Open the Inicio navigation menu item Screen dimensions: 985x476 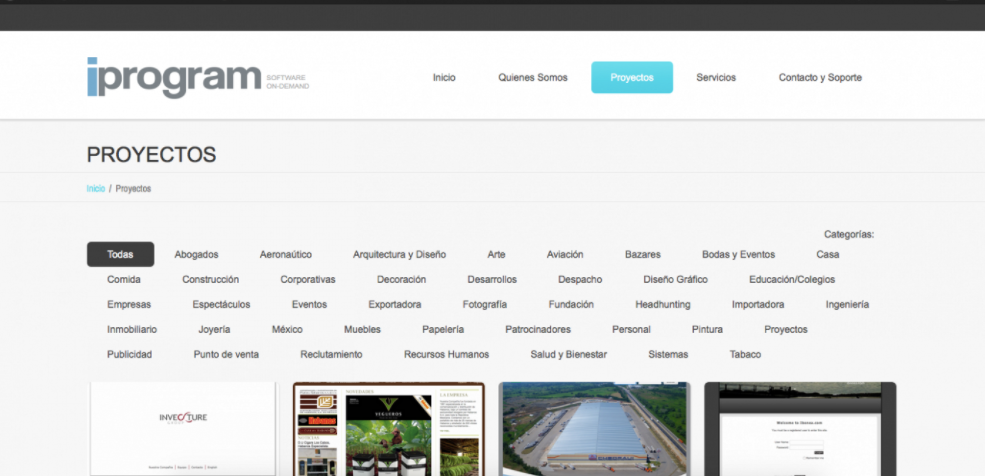tap(444, 77)
